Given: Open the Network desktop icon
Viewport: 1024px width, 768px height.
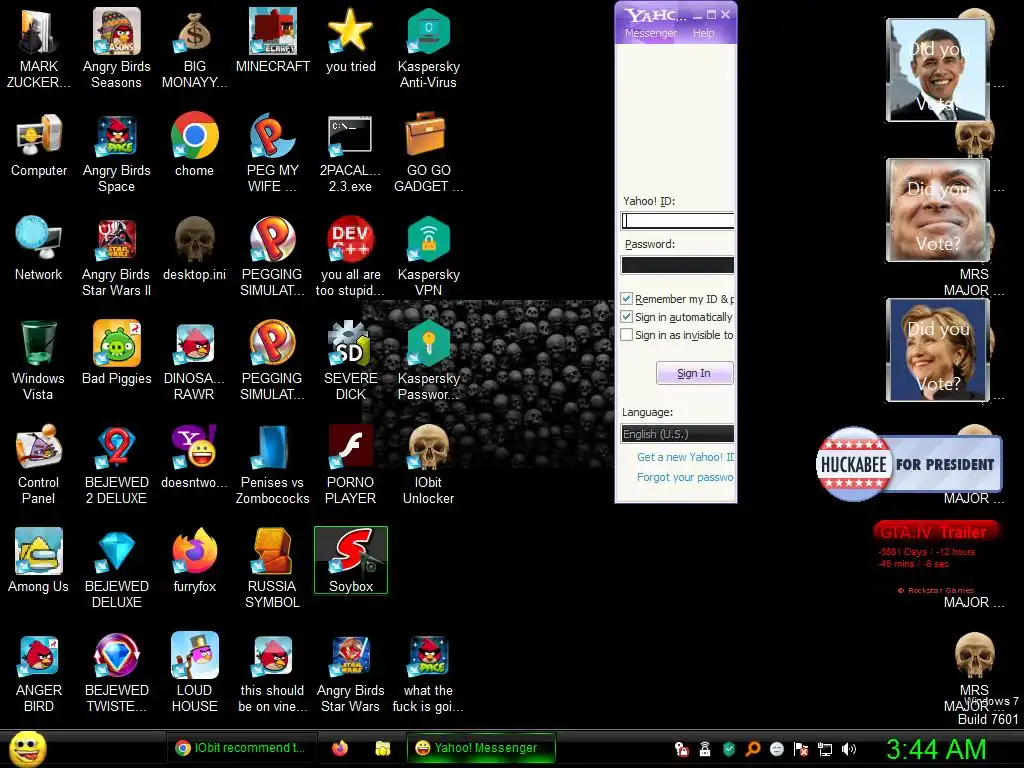Looking at the screenshot, I should pos(39,249).
